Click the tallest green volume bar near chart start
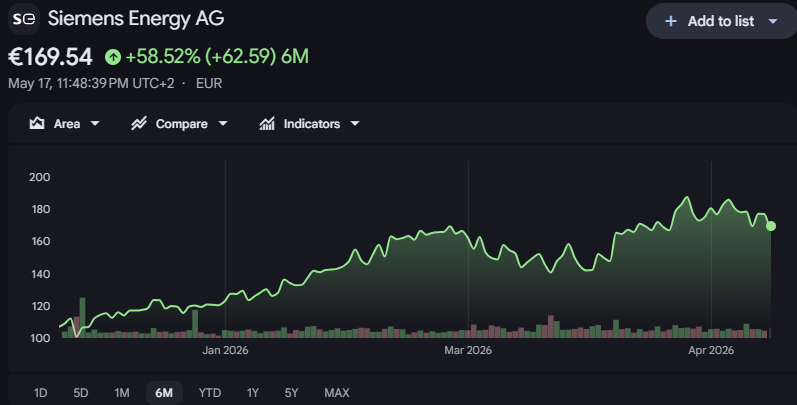This screenshot has height=405, width=797. 82,318
